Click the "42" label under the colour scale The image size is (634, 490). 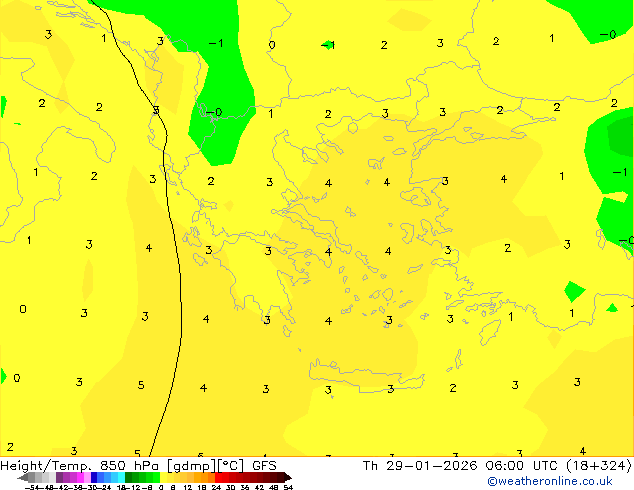click(x=259, y=488)
